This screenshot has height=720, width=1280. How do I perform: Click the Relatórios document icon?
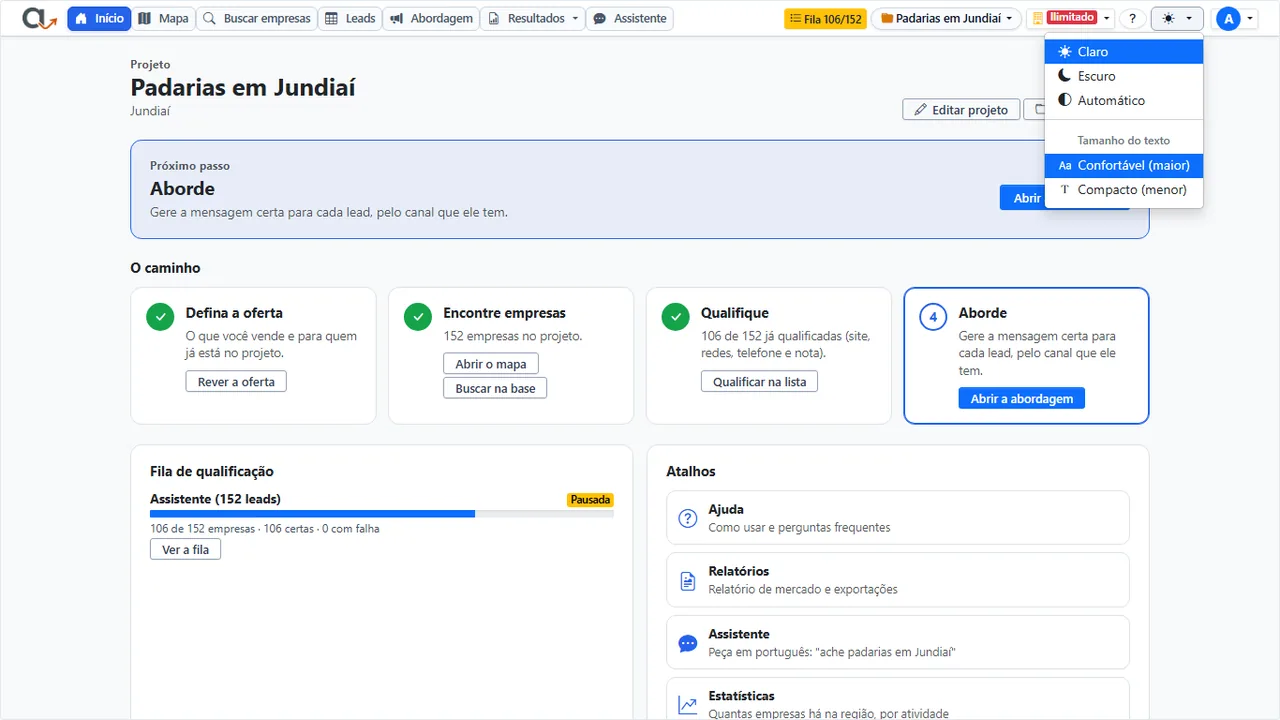coord(688,581)
